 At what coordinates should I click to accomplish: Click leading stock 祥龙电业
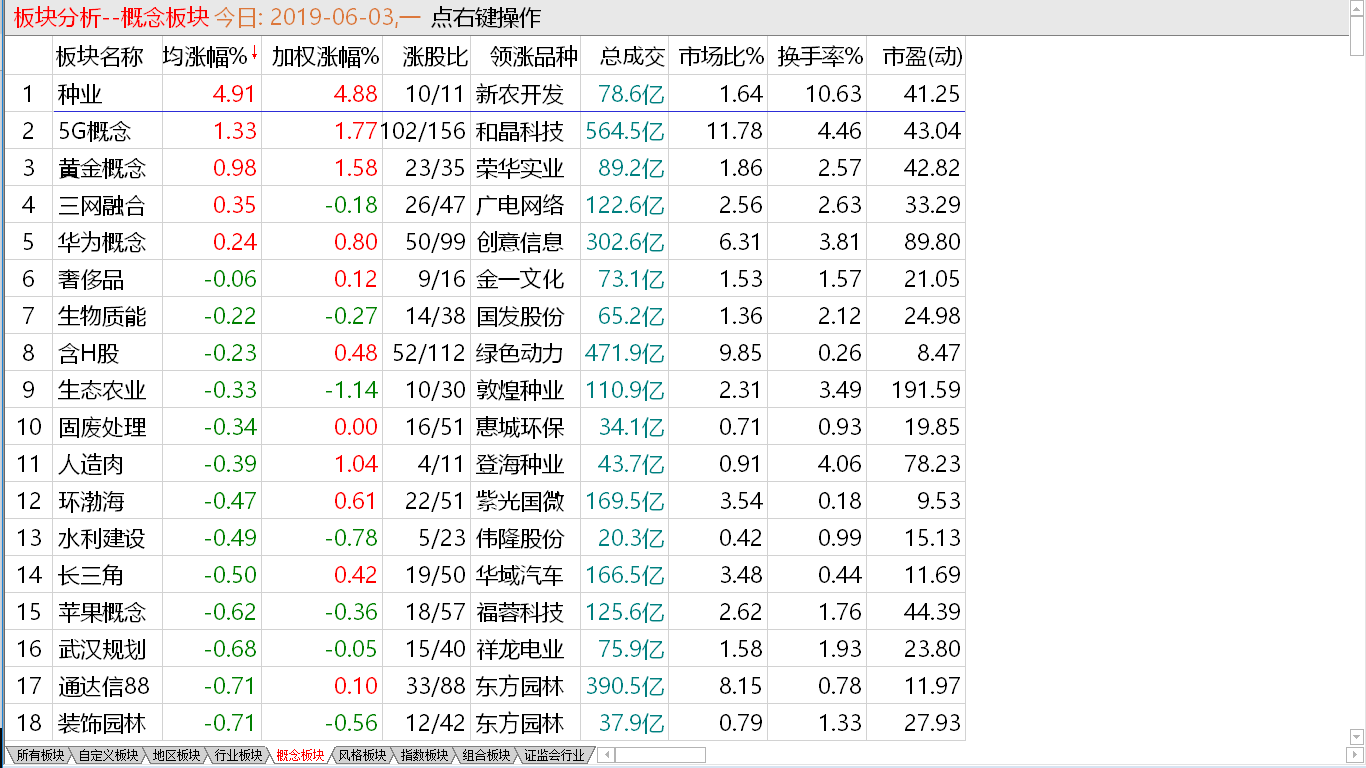click(520, 649)
